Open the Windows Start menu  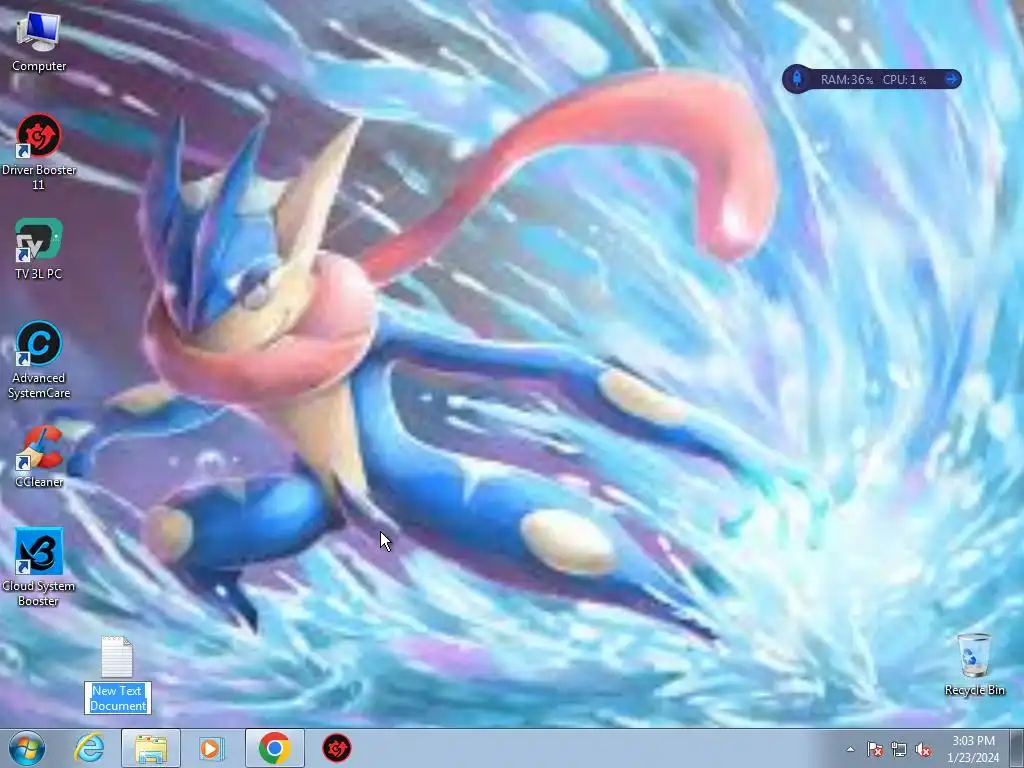pyautogui.click(x=27, y=748)
